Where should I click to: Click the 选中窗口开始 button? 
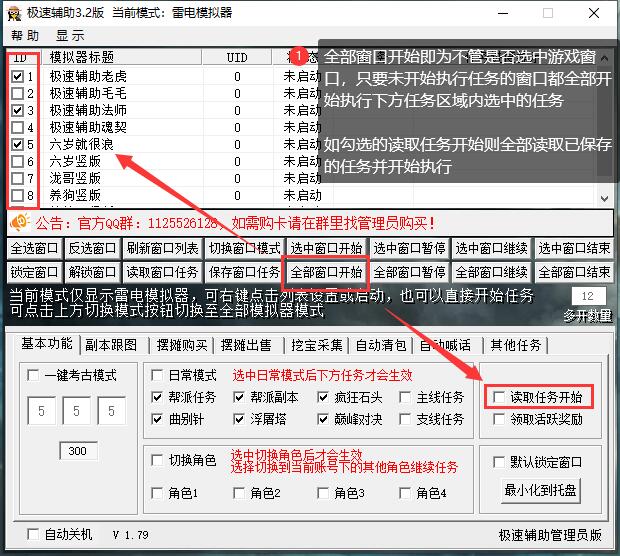[x=326, y=248]
